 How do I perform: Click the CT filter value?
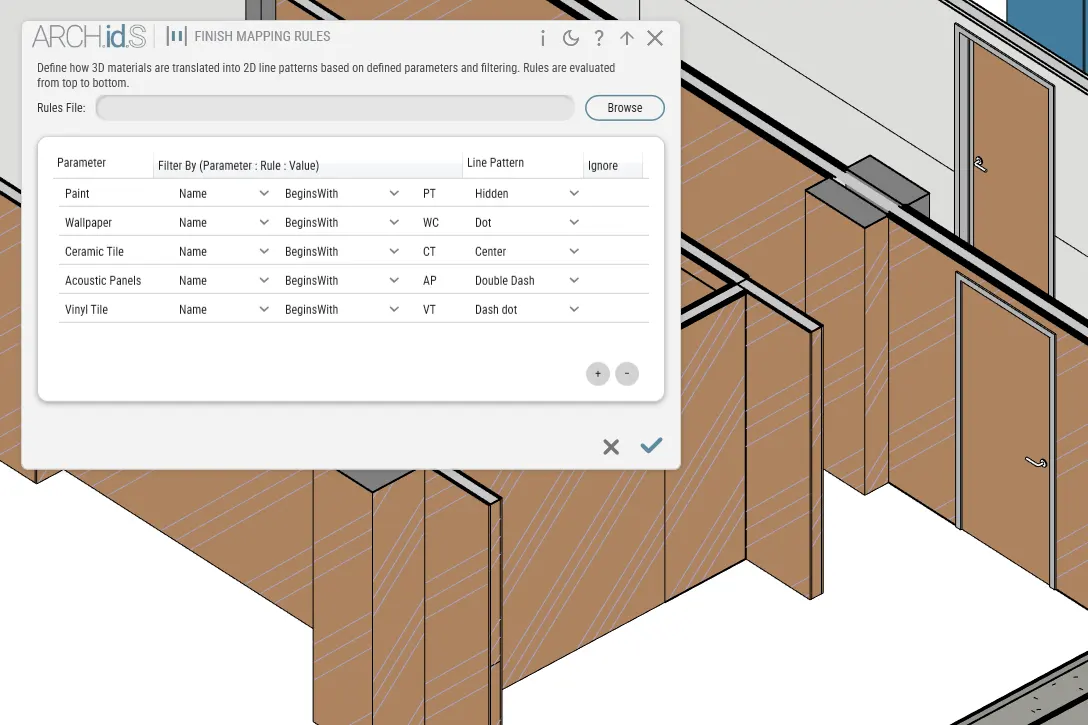point(430,252)
